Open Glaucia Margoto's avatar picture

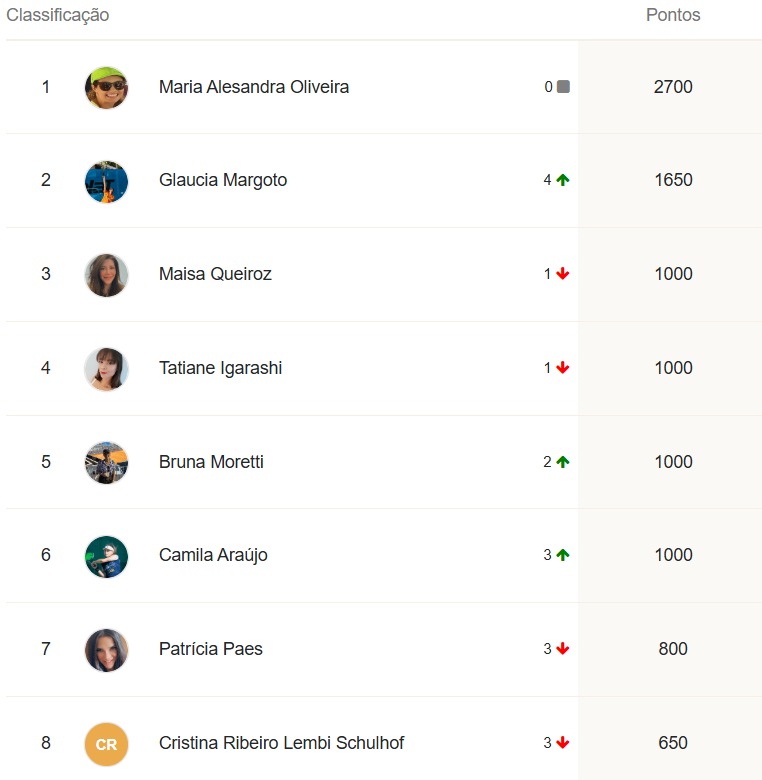(106, 182)
